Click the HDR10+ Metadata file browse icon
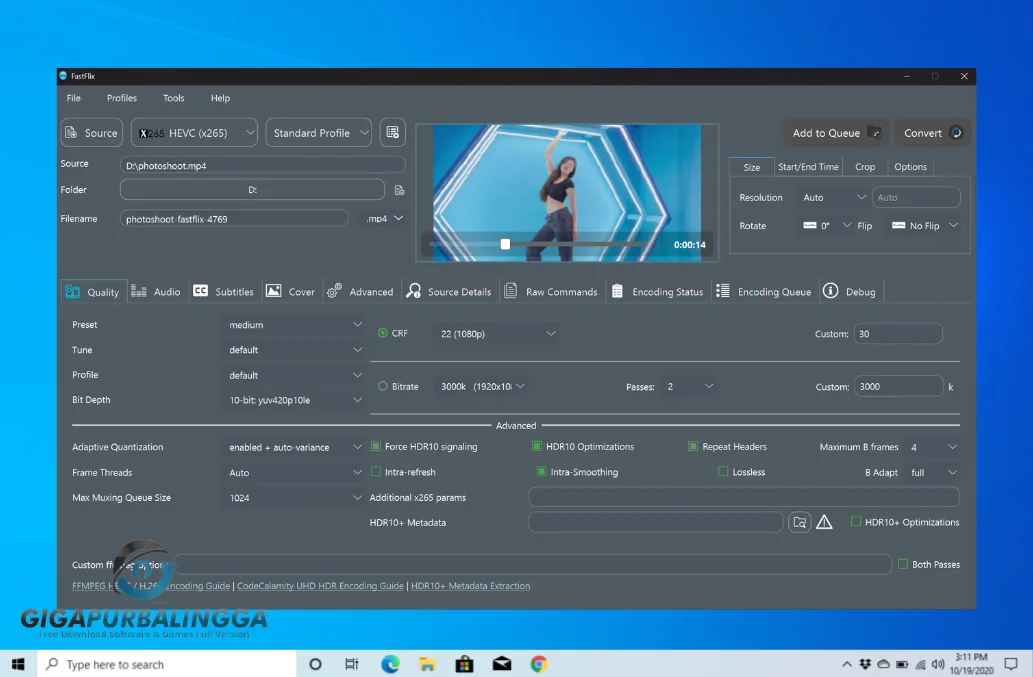This screenshot has width=1033, height=677. coord(799,522)
